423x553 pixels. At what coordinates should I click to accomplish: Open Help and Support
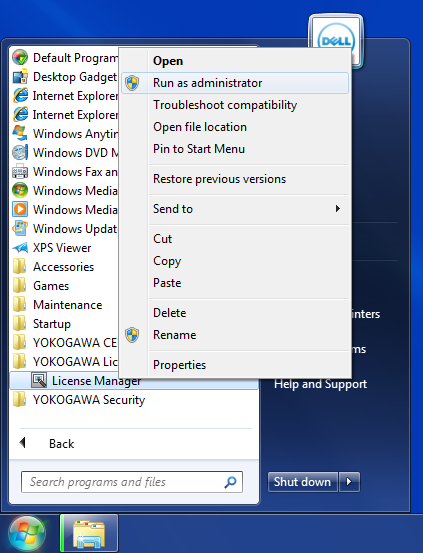coord(320,384)
